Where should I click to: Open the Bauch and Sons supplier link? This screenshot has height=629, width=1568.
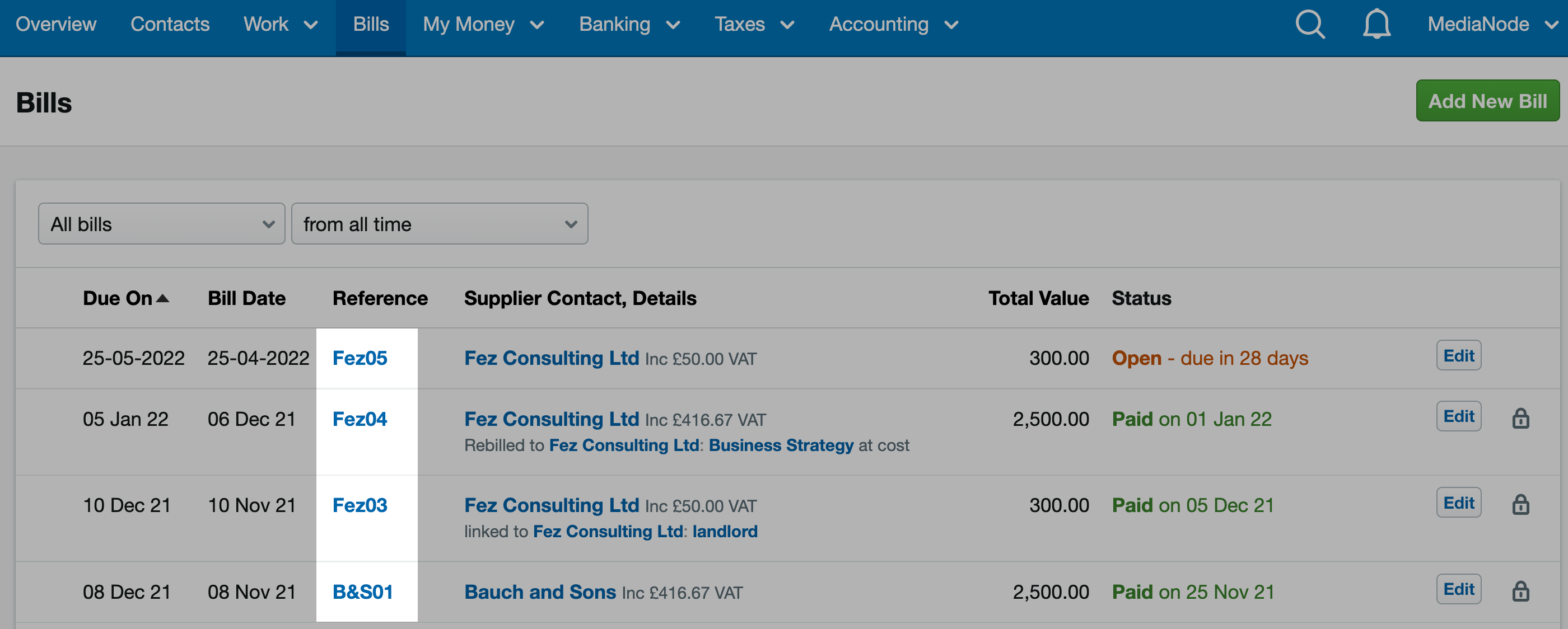pos(540,591)
